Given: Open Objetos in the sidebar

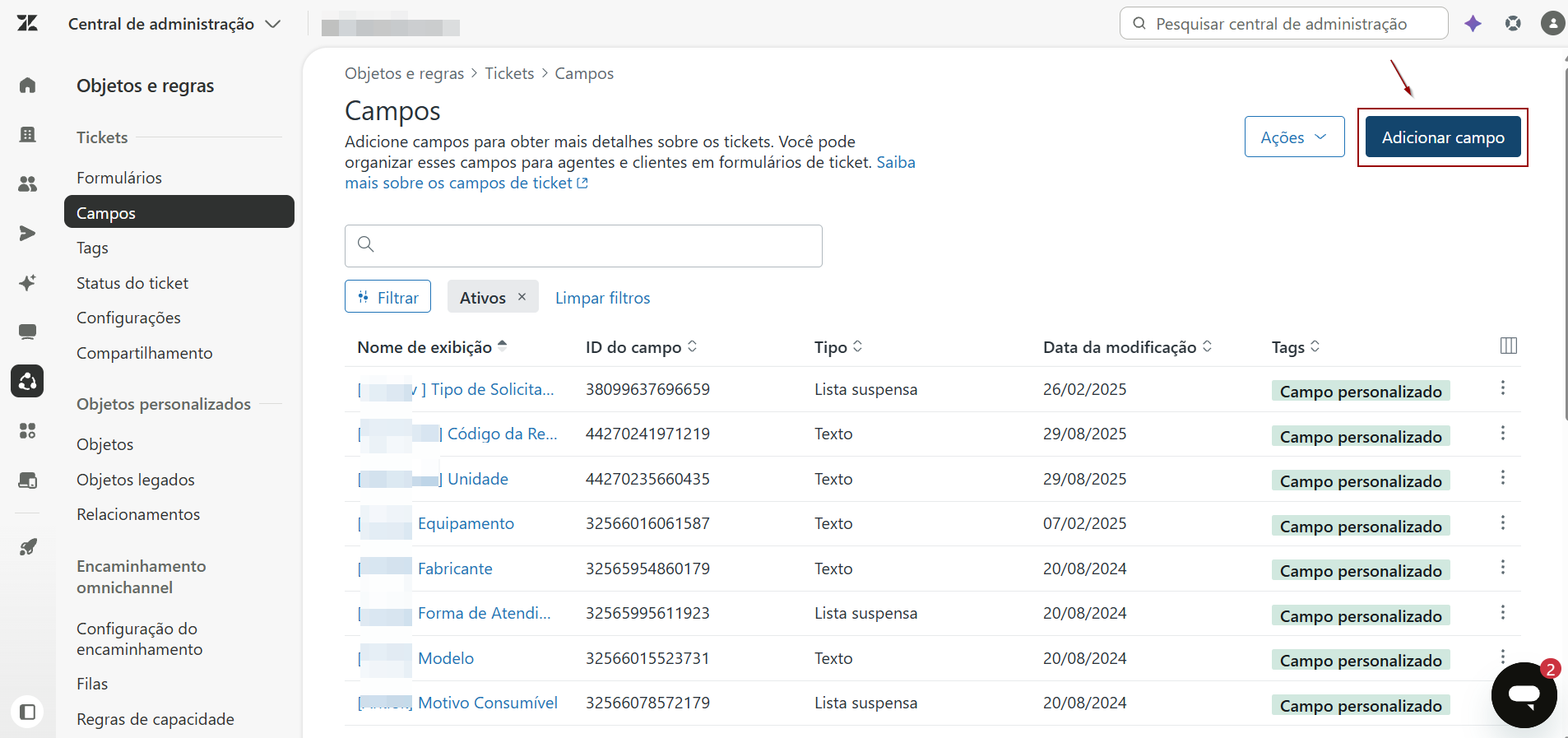Looking at the screenshot, I should tap(104, 444).
